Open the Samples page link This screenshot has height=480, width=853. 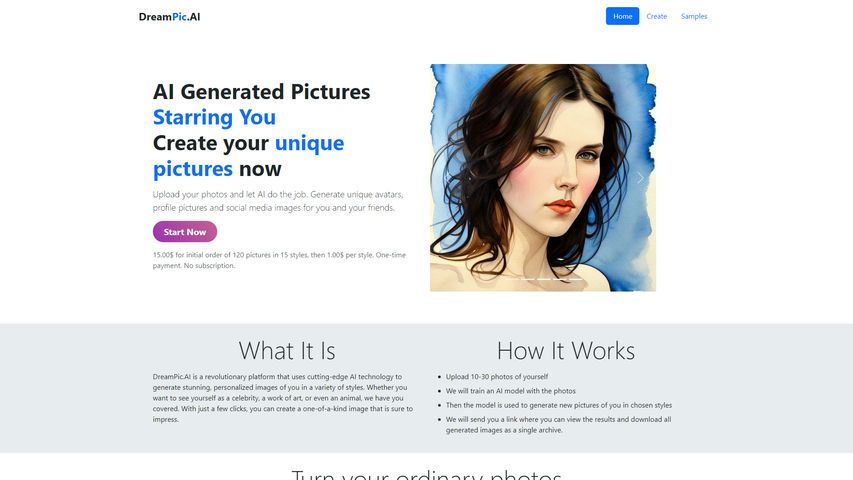coord(694,16)
